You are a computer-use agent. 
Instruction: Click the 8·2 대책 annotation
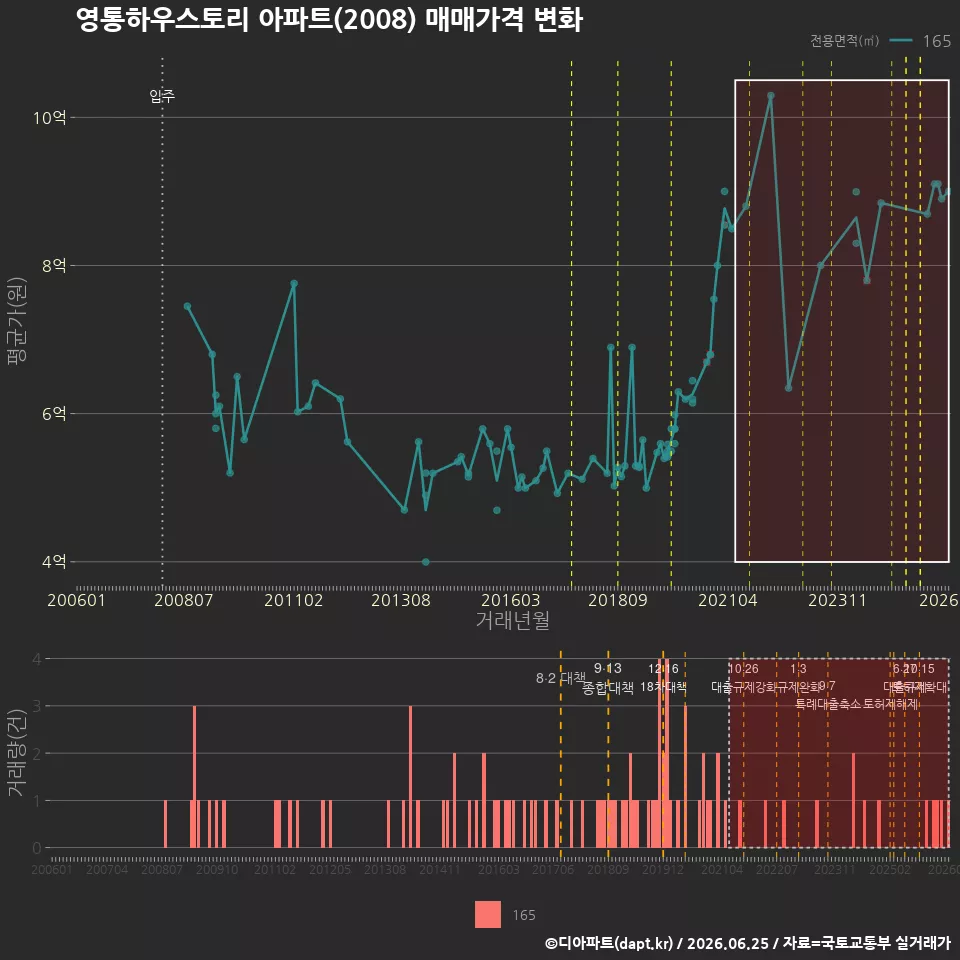click(x=561, y=678)
